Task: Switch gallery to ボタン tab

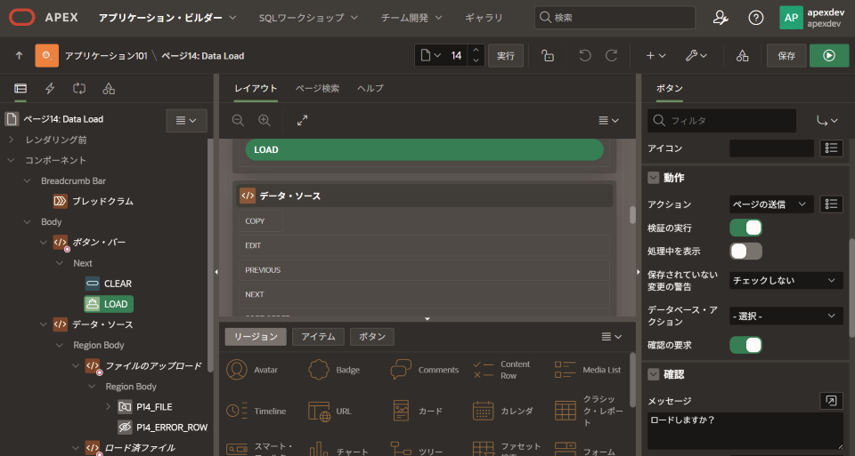Action: point(372,337)
